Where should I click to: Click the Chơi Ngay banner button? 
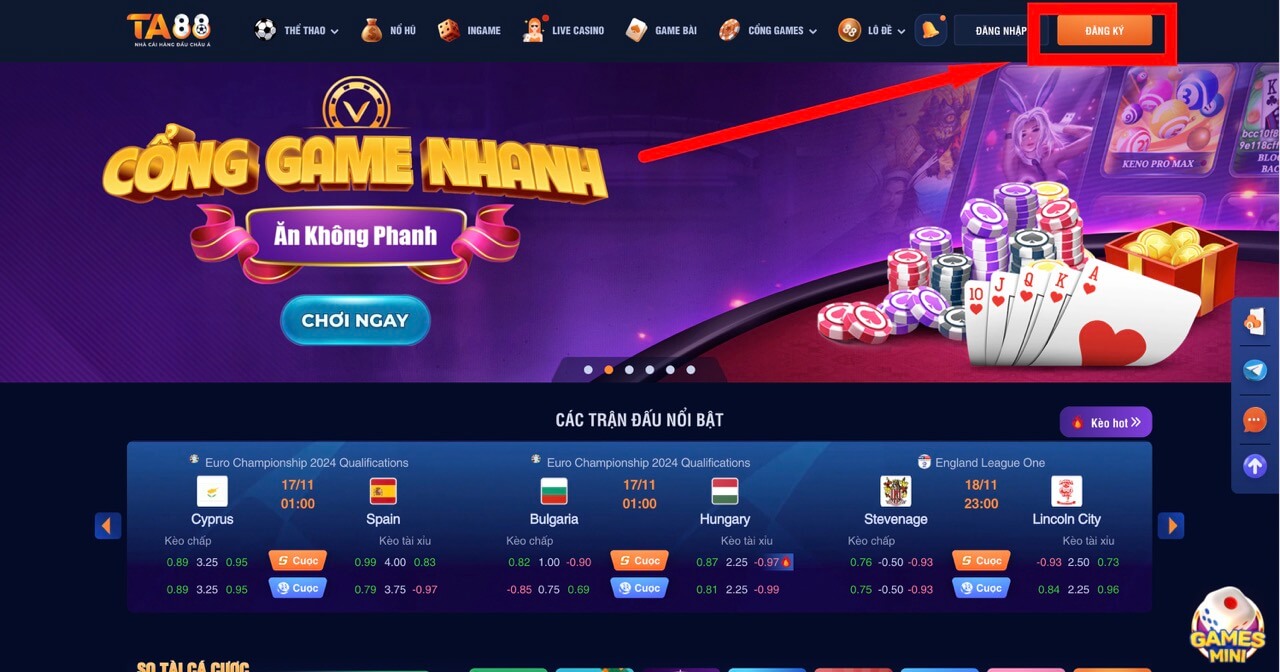coord(355,321)
